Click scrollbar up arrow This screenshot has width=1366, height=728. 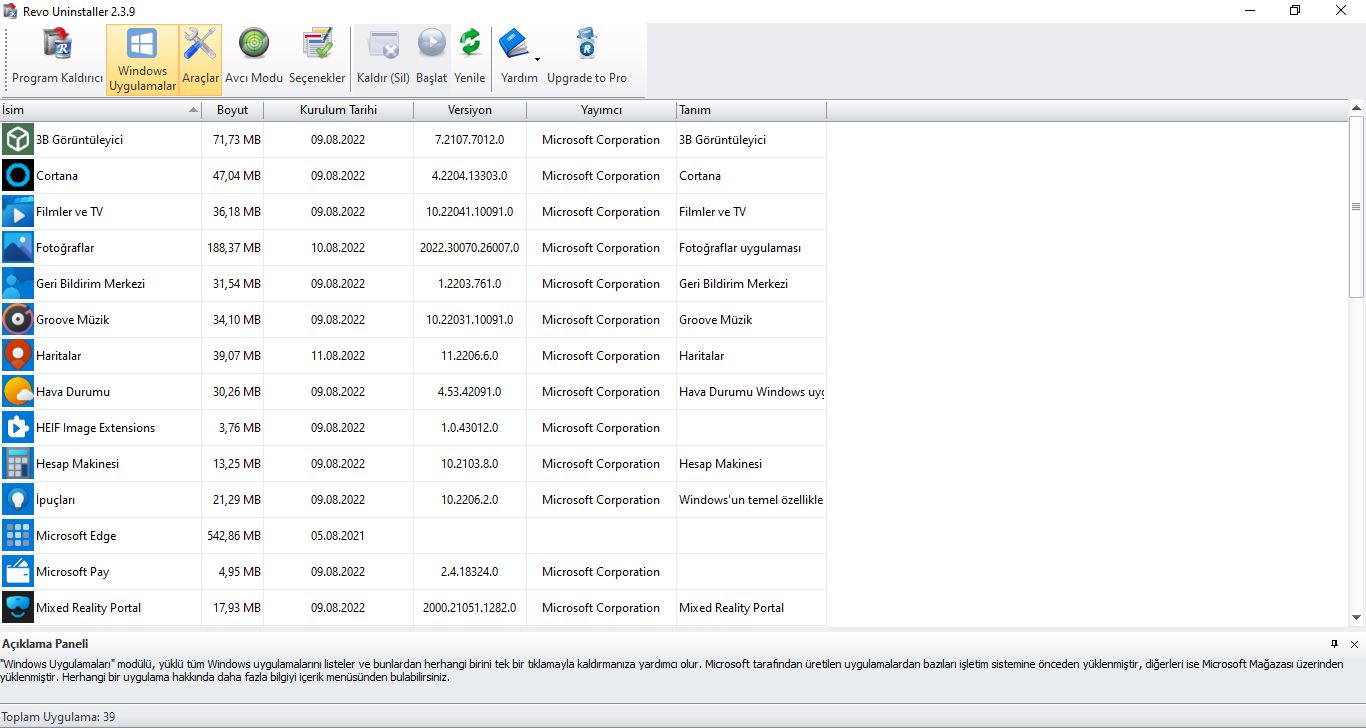click(x=1357, y=108)
